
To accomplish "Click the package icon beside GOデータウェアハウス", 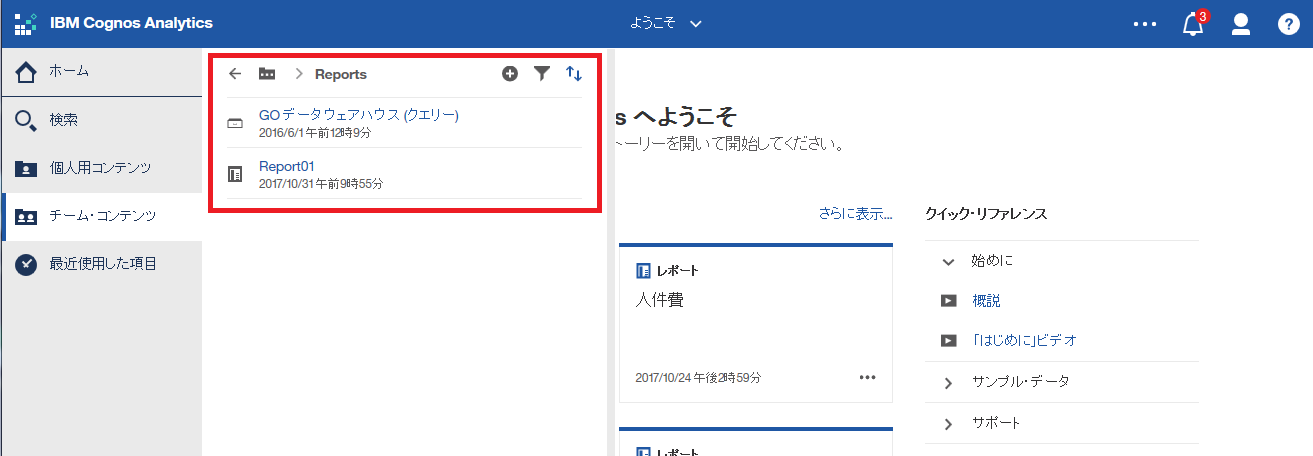I will [235, 124].
